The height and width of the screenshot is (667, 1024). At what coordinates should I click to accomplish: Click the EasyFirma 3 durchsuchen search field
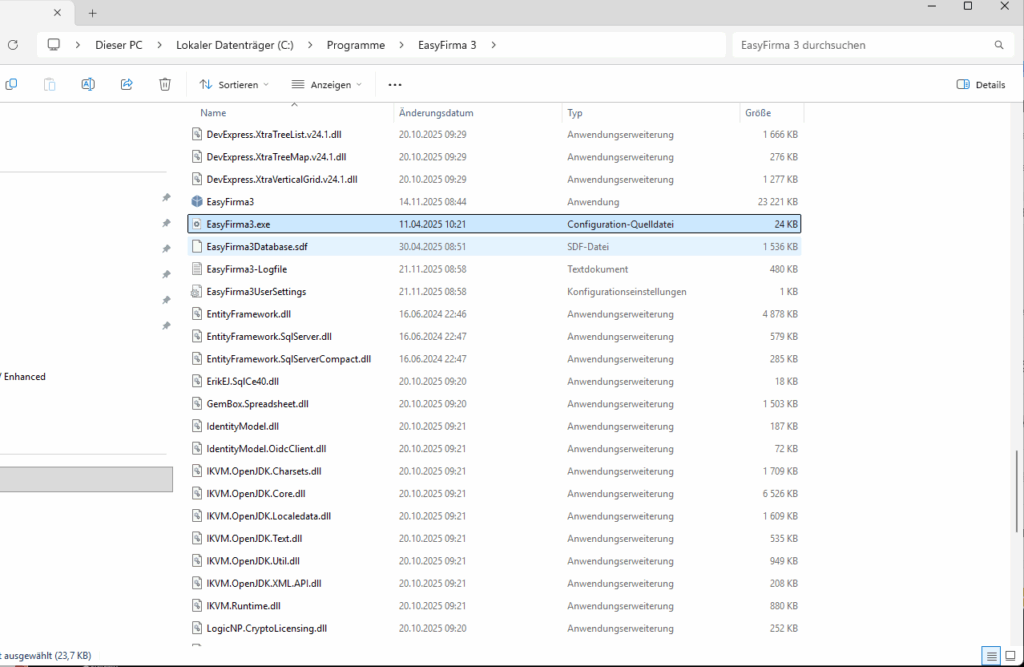coord(850,44)
